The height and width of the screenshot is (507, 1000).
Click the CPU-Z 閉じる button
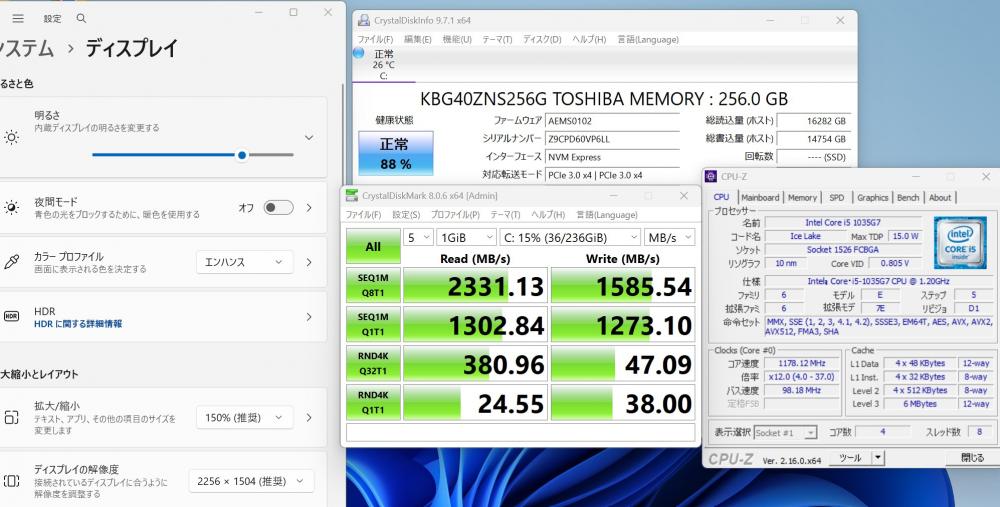972,457
